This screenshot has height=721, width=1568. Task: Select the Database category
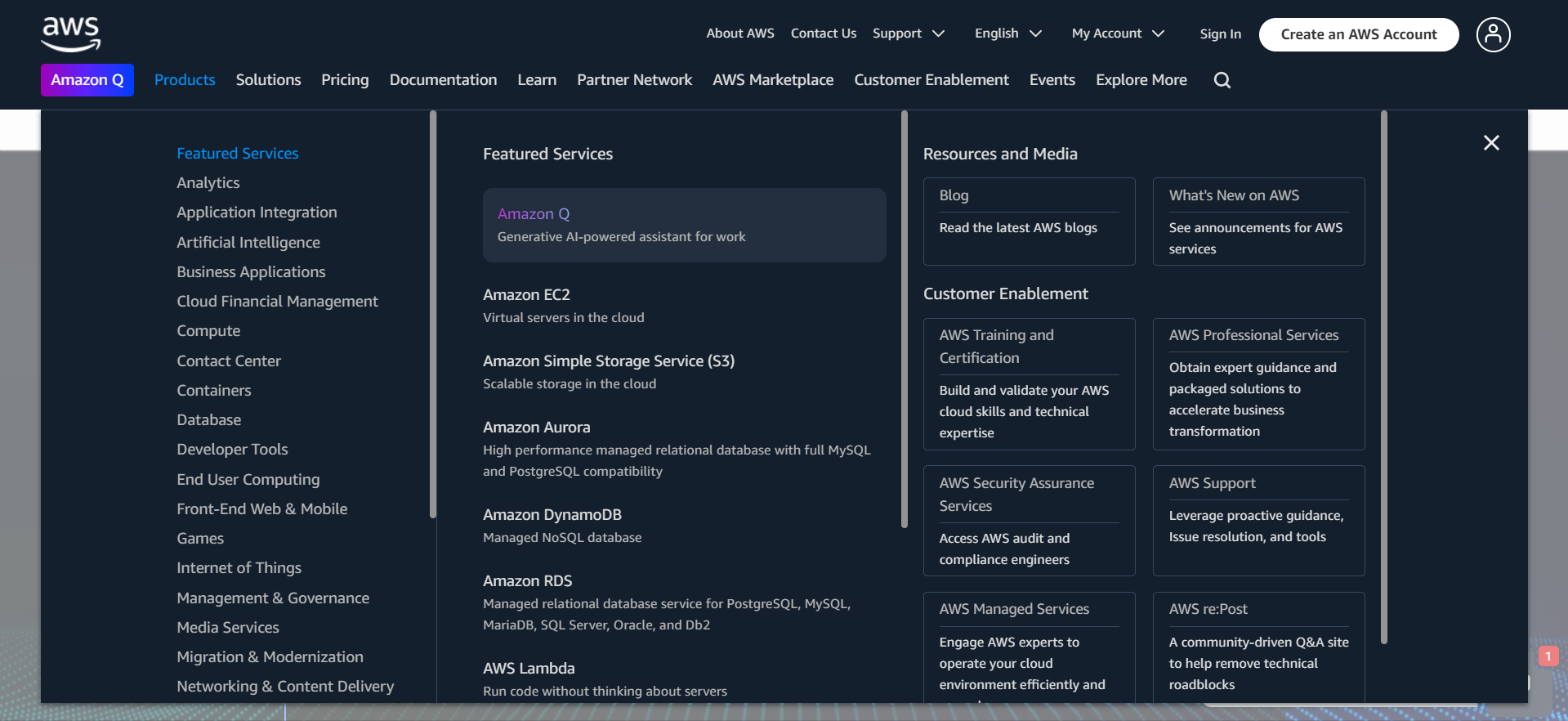tap(209, 420)
